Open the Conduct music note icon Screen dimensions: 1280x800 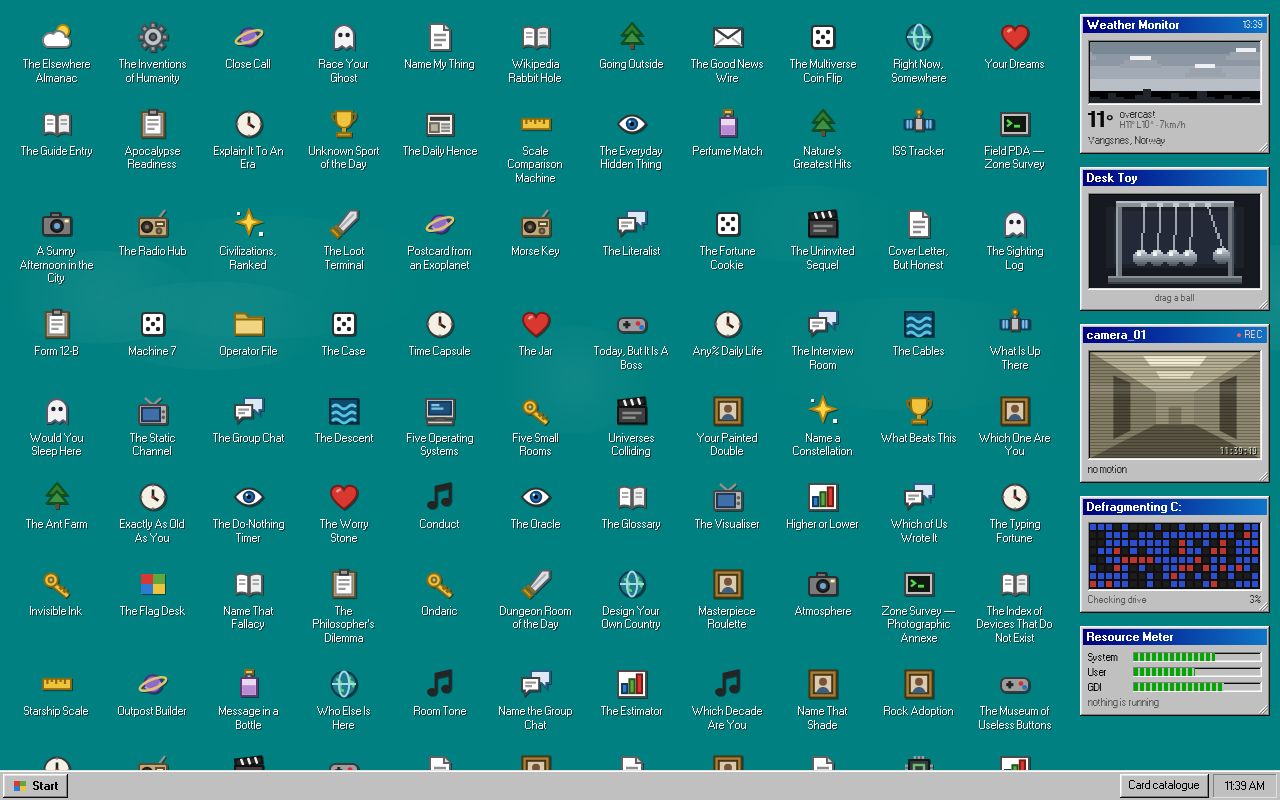(440, 498)
